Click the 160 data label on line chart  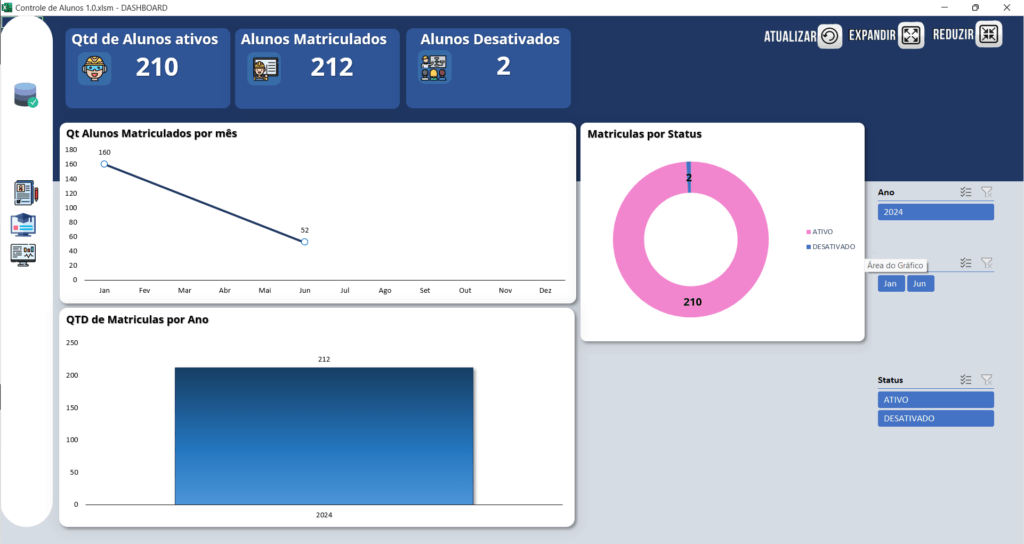coord(104,152)
